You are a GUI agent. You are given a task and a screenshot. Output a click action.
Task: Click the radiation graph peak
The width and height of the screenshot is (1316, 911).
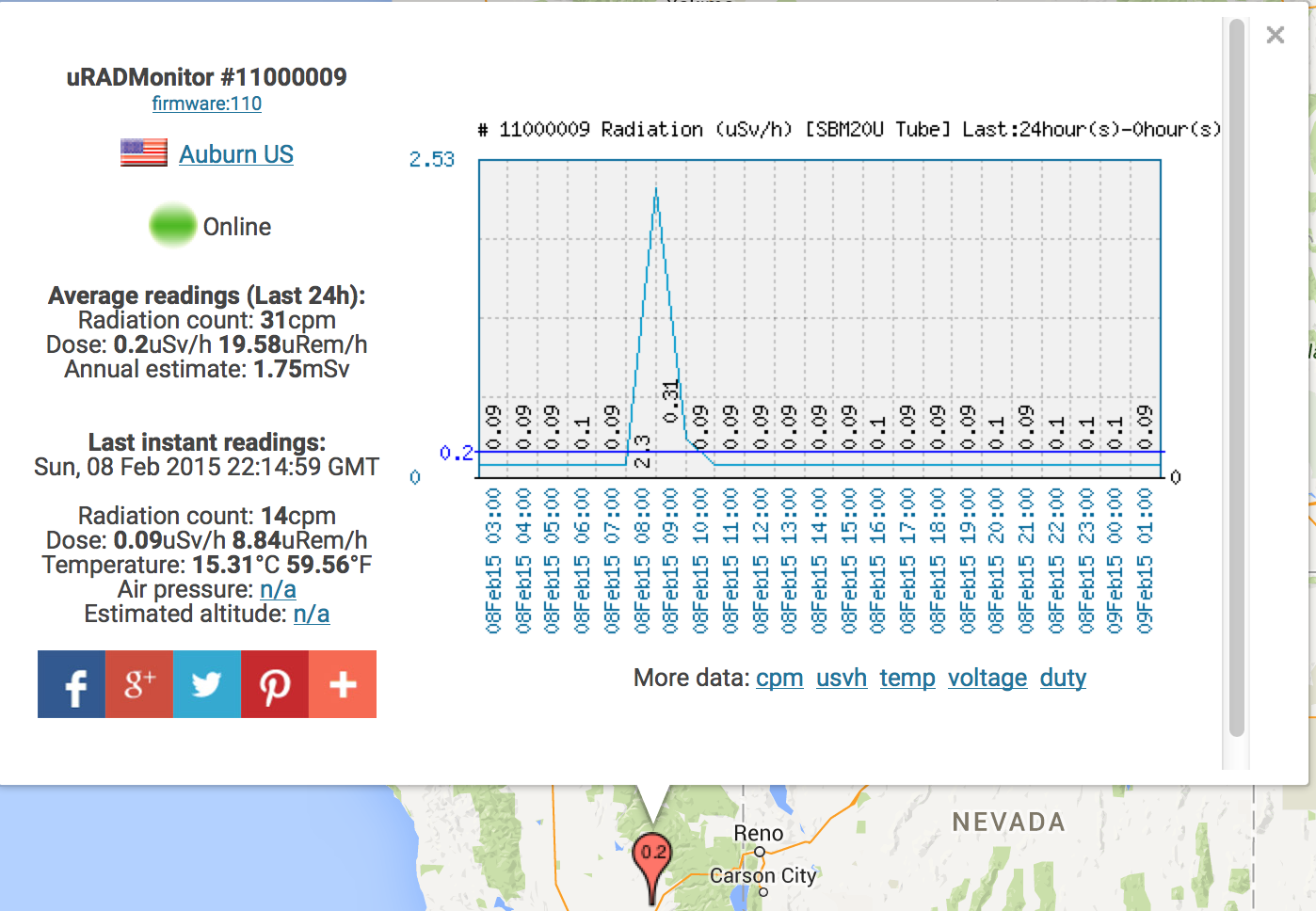tap(656, 191)
